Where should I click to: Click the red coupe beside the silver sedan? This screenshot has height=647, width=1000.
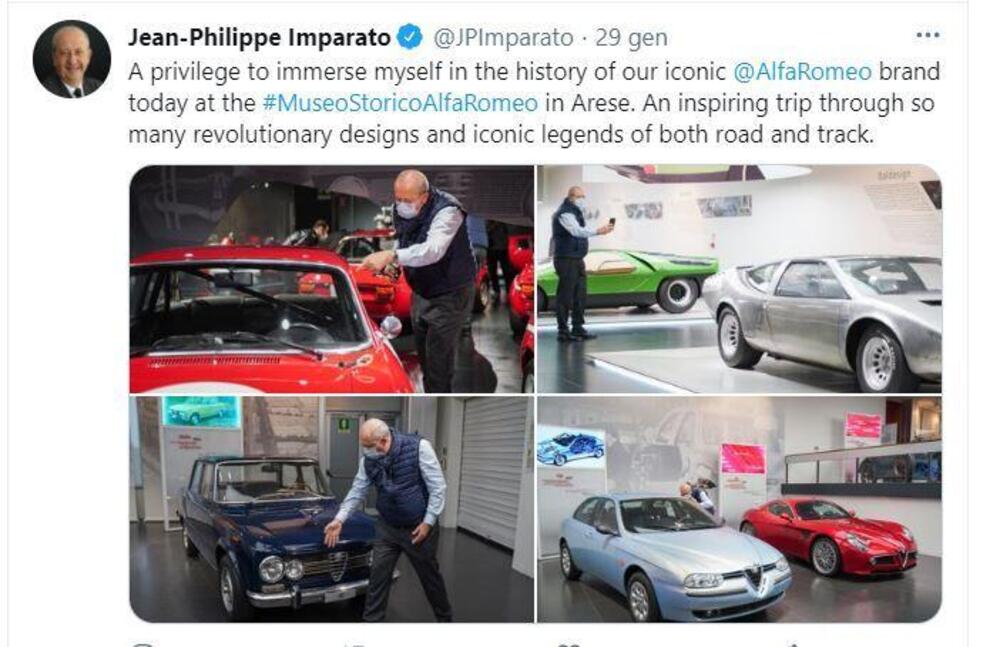click(828, 536)
